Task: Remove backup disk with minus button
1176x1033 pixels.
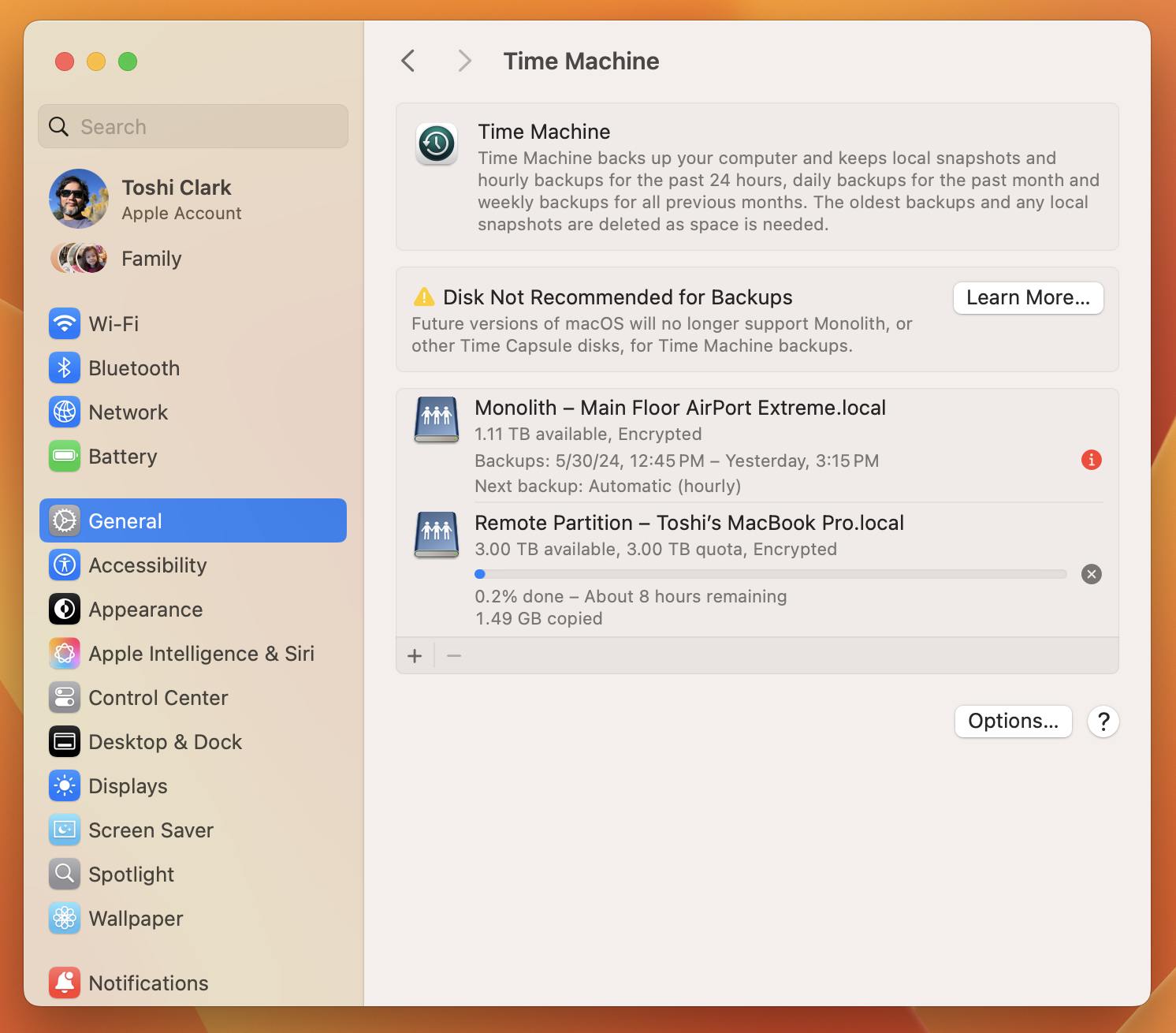Action: pyautogui.click(x=454, y=655)
